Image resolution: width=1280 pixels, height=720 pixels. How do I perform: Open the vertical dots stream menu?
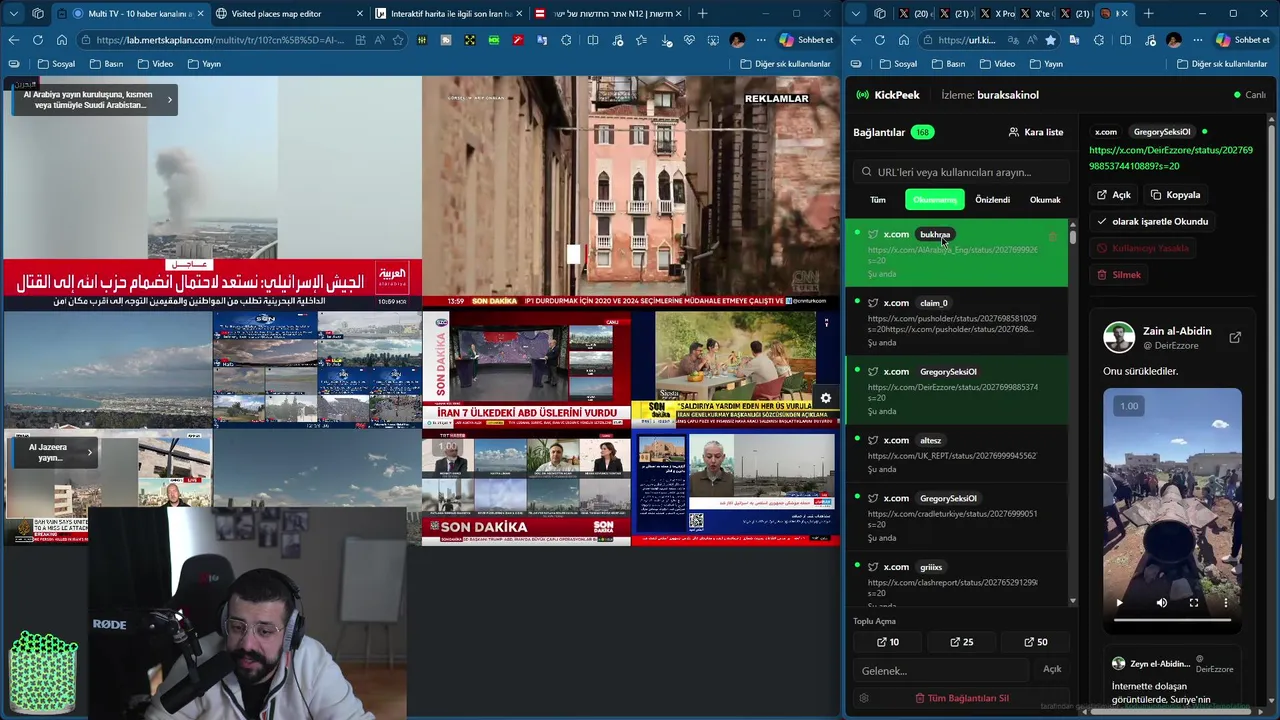point(826,322)
